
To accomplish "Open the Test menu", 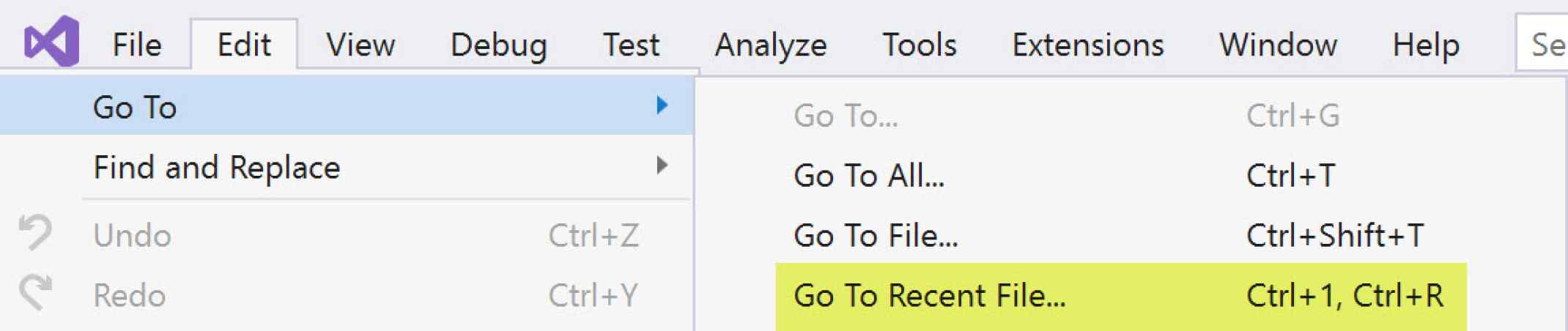I will click(x=631, y=45).
